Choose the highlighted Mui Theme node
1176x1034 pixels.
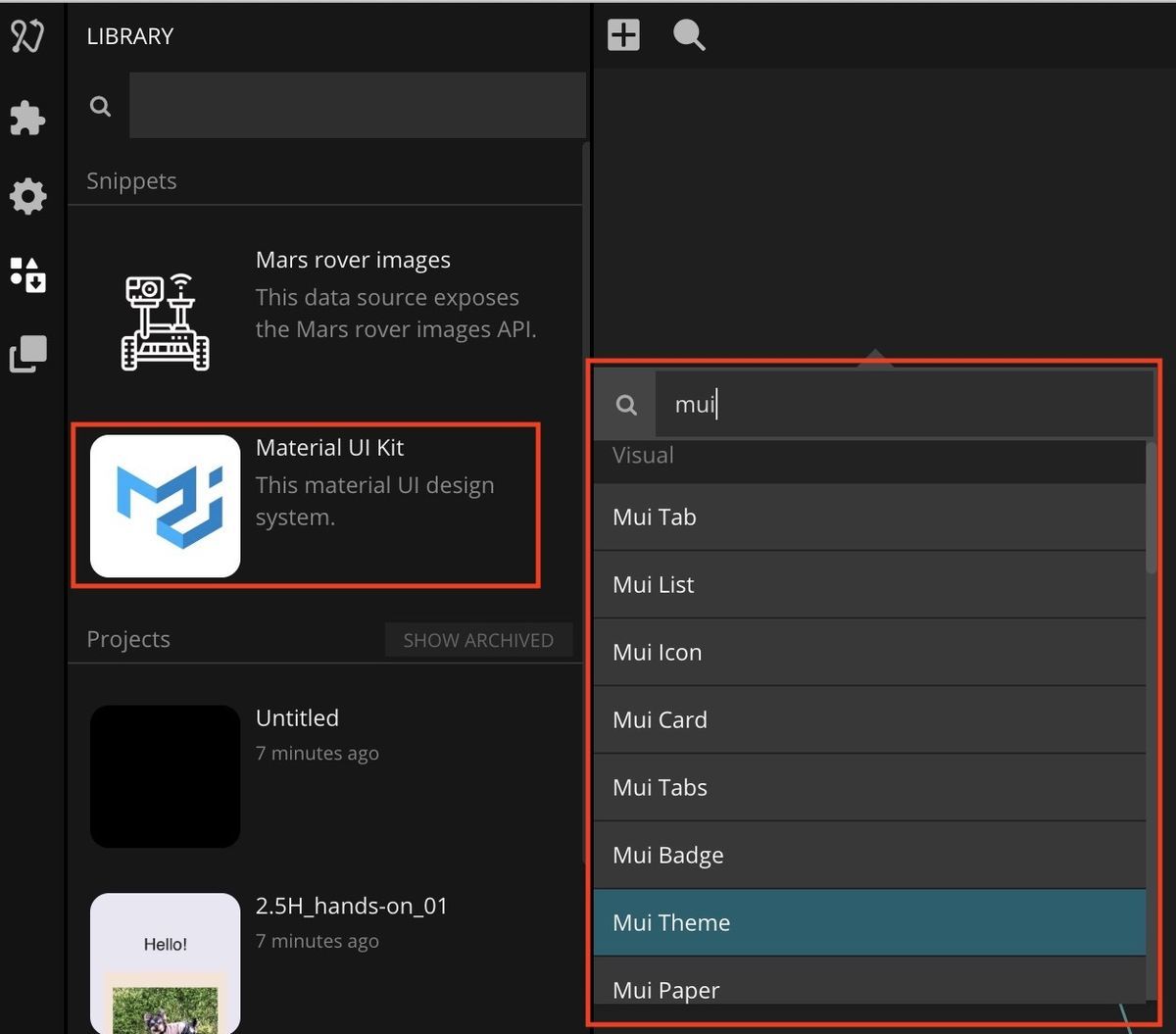click(x=869, y=922)
